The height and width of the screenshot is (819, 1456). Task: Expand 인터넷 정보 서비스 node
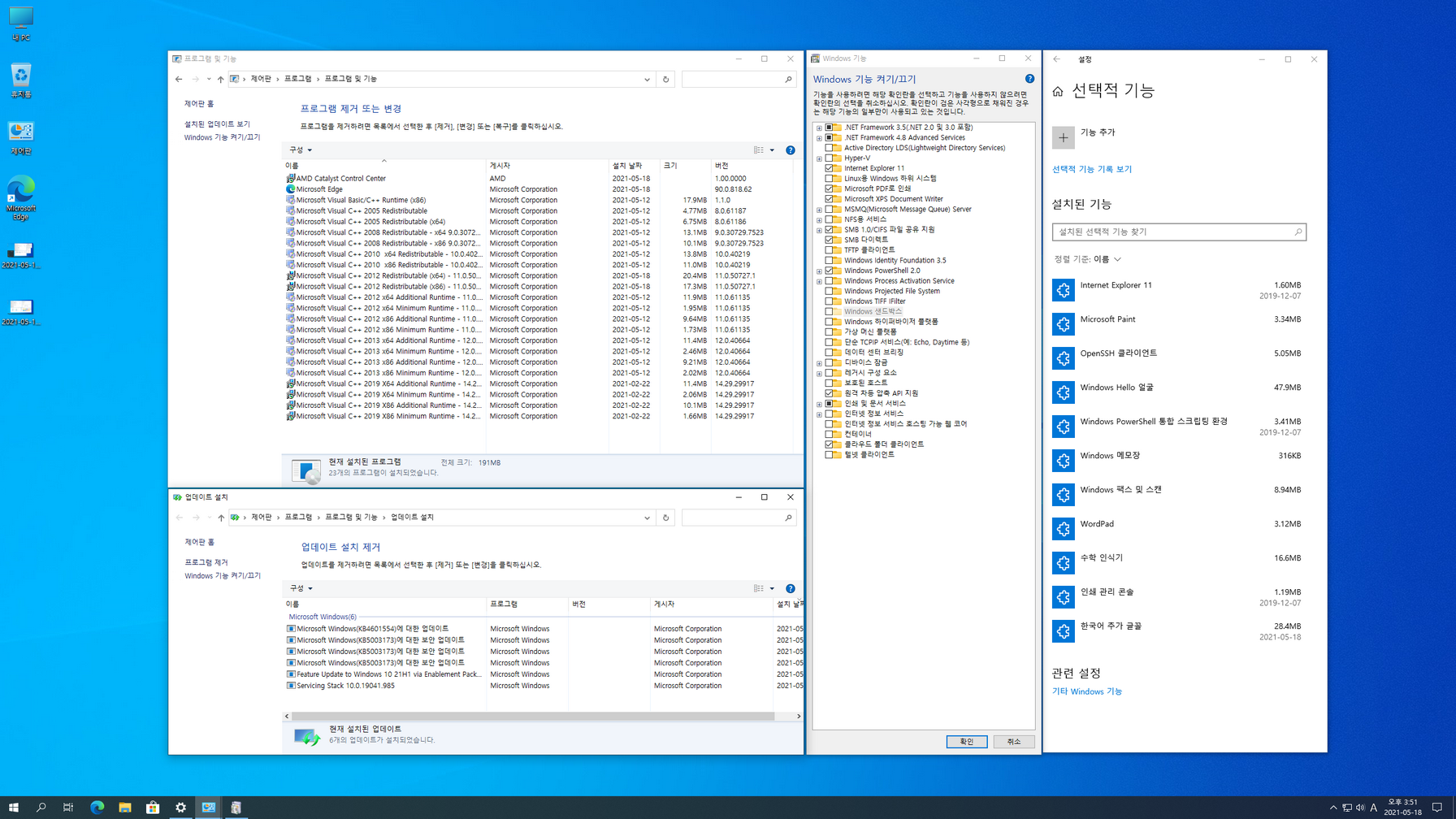point(819,414)
